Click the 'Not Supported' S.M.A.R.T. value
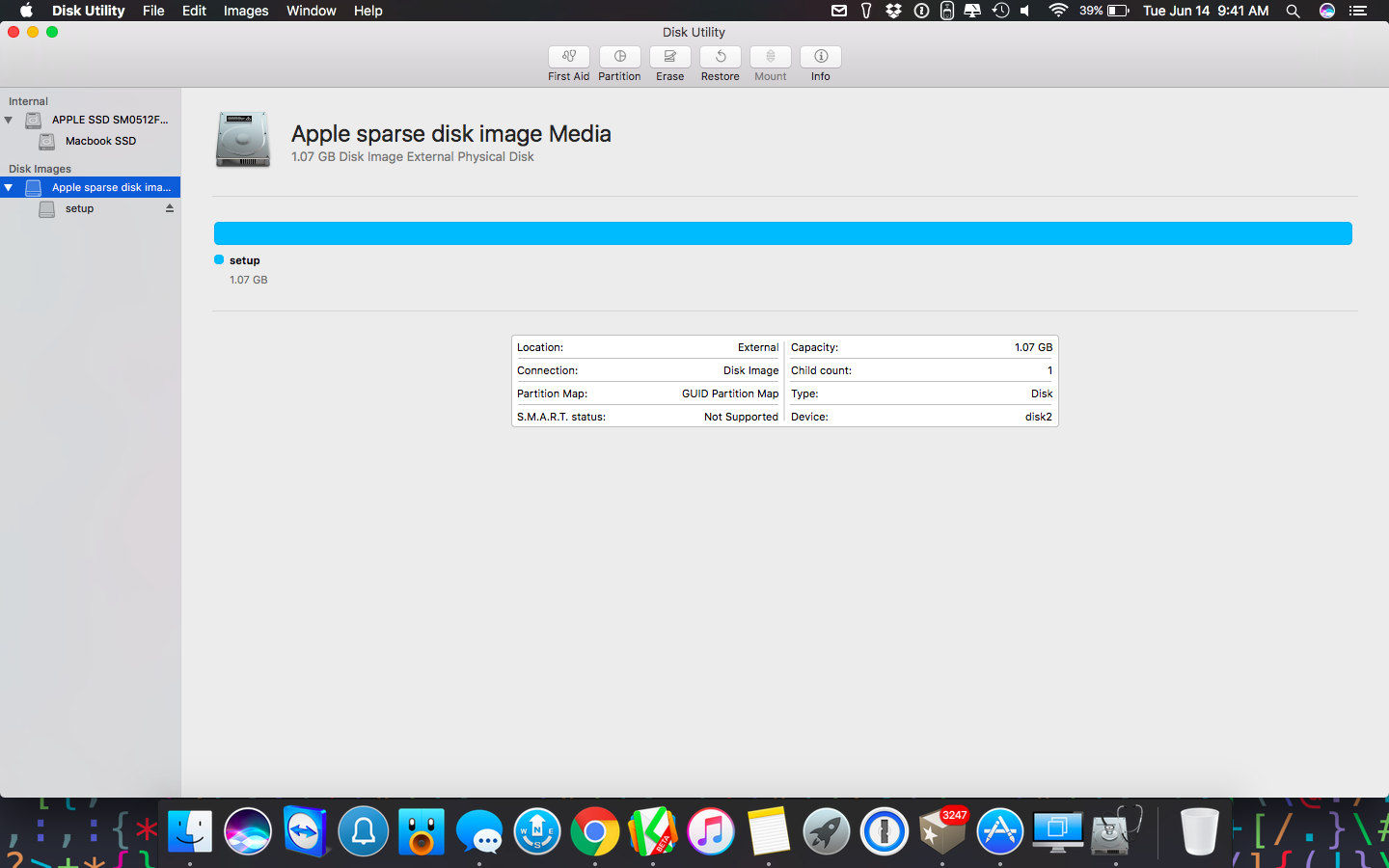Screen dimensions: 1389x868 pyautogui.click(x=741, y=417)
